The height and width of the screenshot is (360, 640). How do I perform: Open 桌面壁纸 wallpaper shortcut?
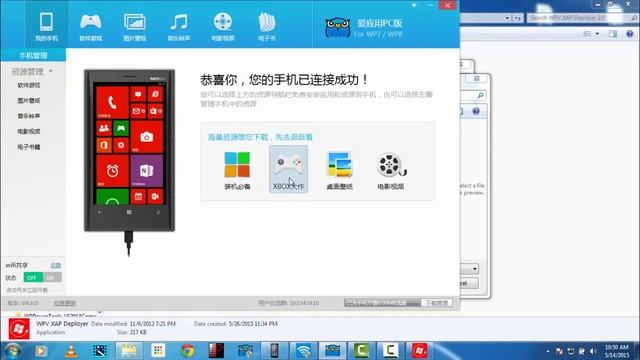pos(339,170)
